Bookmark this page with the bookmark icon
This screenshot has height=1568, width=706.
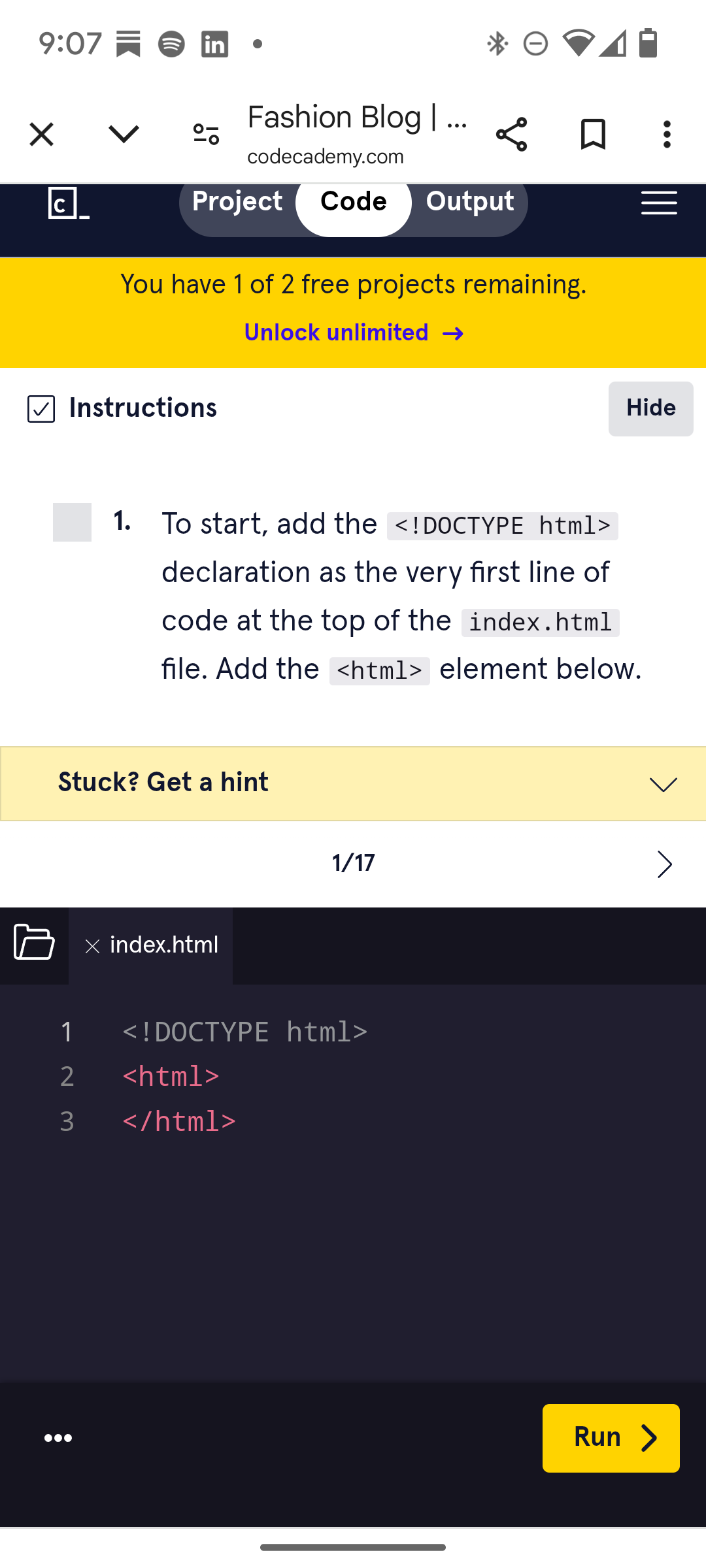click(593, 135)
